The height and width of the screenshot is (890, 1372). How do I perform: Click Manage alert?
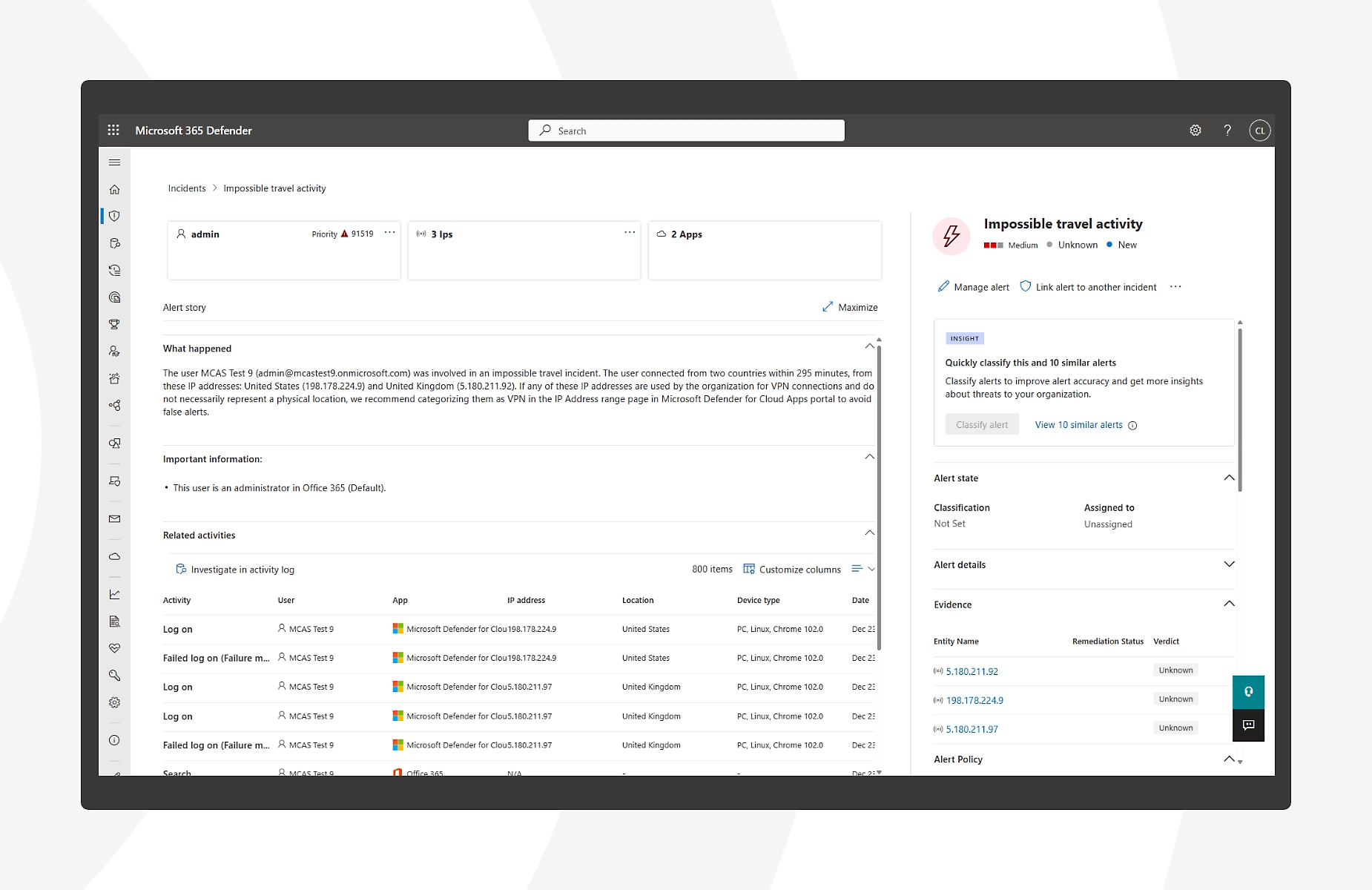click(973, 287)
